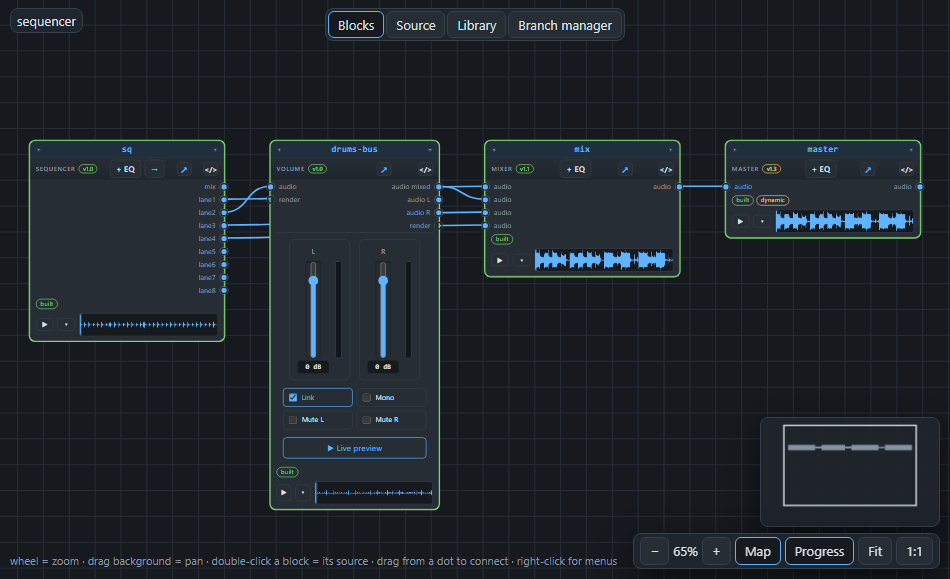Screen dimensions: 950x579
Task: Enable the Mute L checkbox
Action: coord(293,420)
